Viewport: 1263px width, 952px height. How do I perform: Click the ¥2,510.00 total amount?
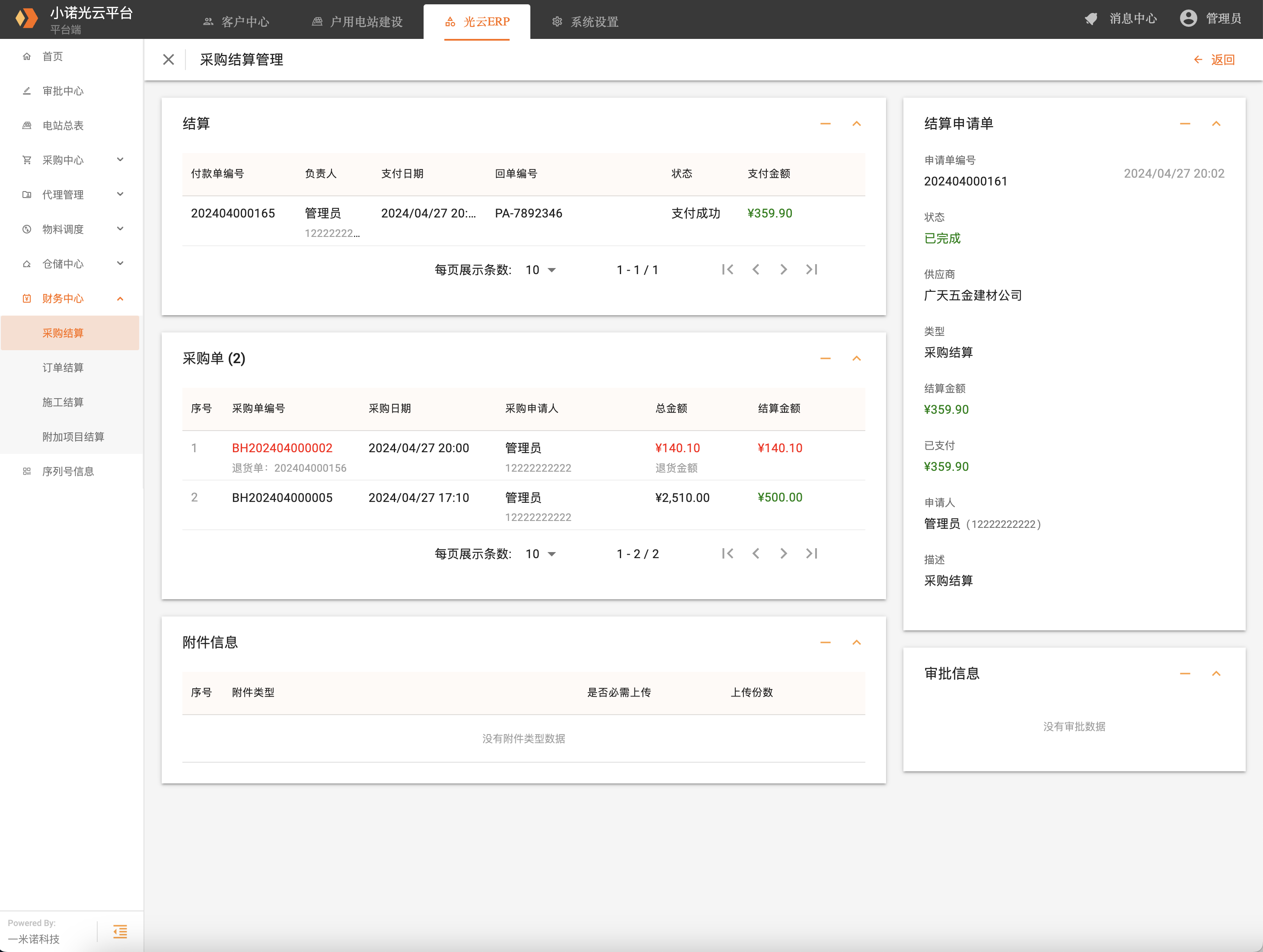(x=683, y=498)
